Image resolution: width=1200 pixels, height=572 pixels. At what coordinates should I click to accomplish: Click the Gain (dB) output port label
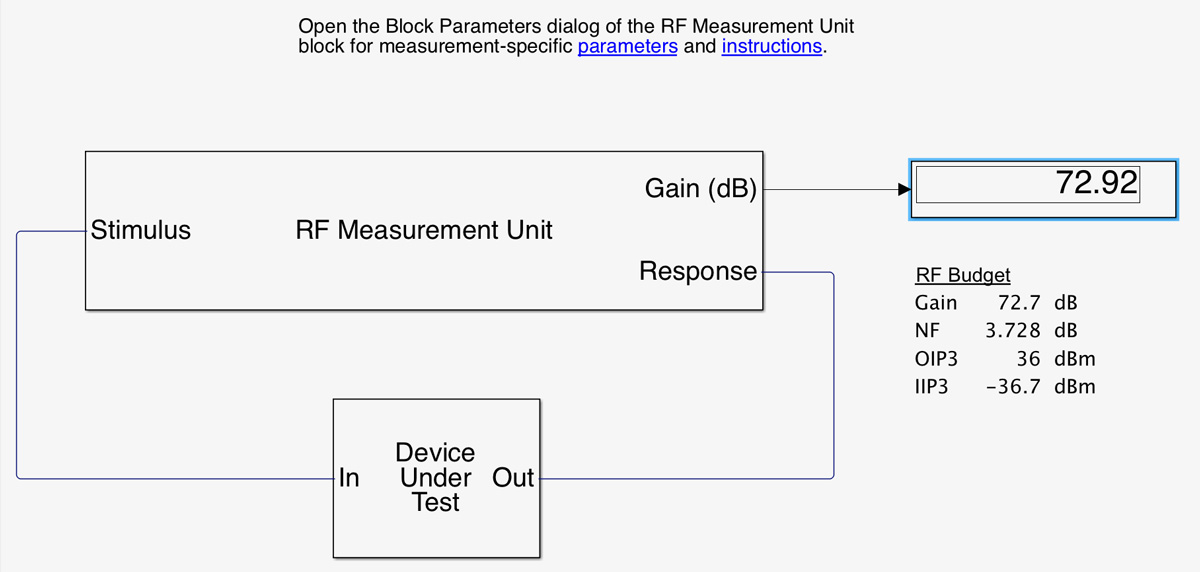[x=700, y=189]
